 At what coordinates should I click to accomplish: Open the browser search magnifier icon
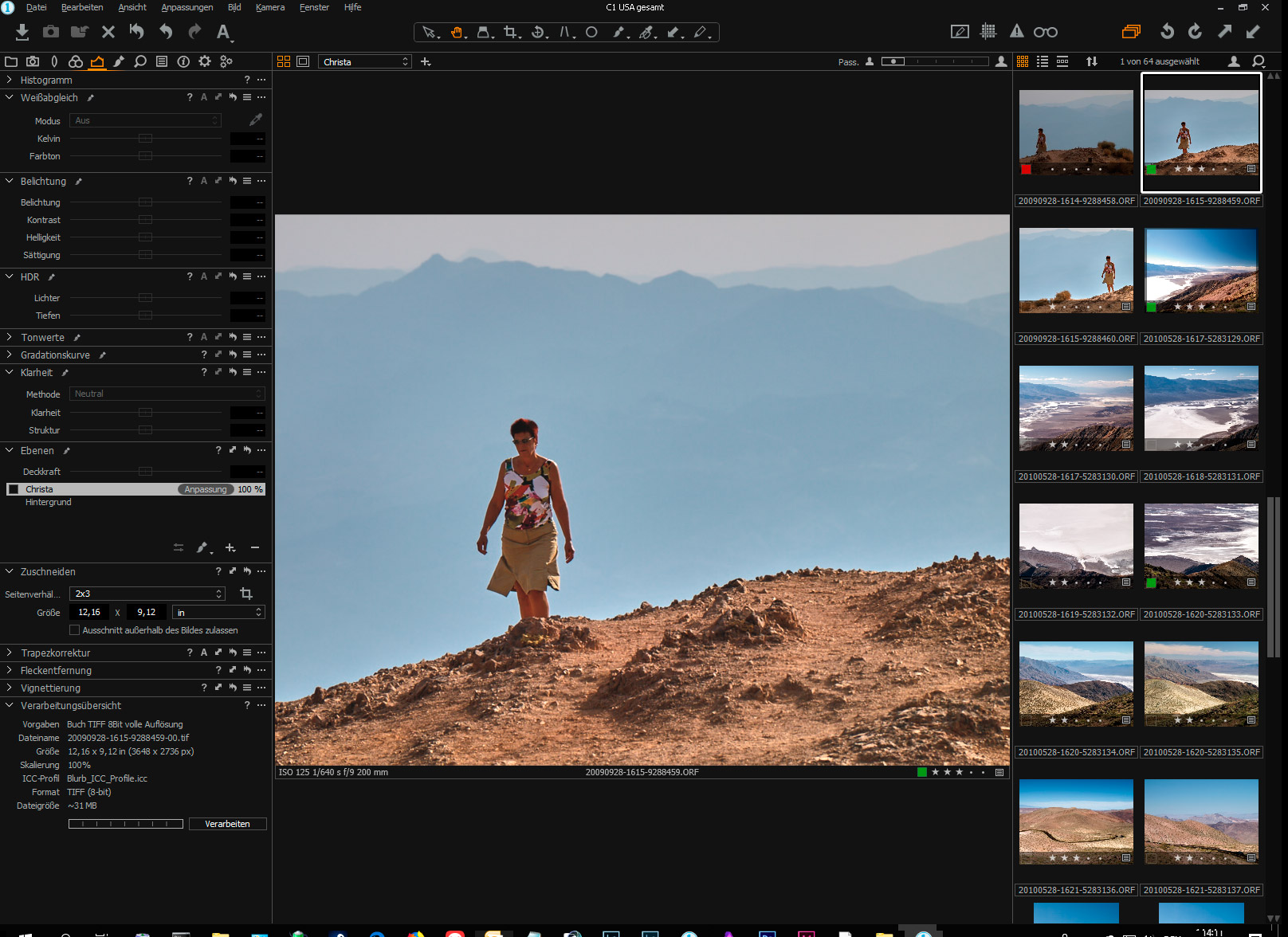[x=1259, y=61]
